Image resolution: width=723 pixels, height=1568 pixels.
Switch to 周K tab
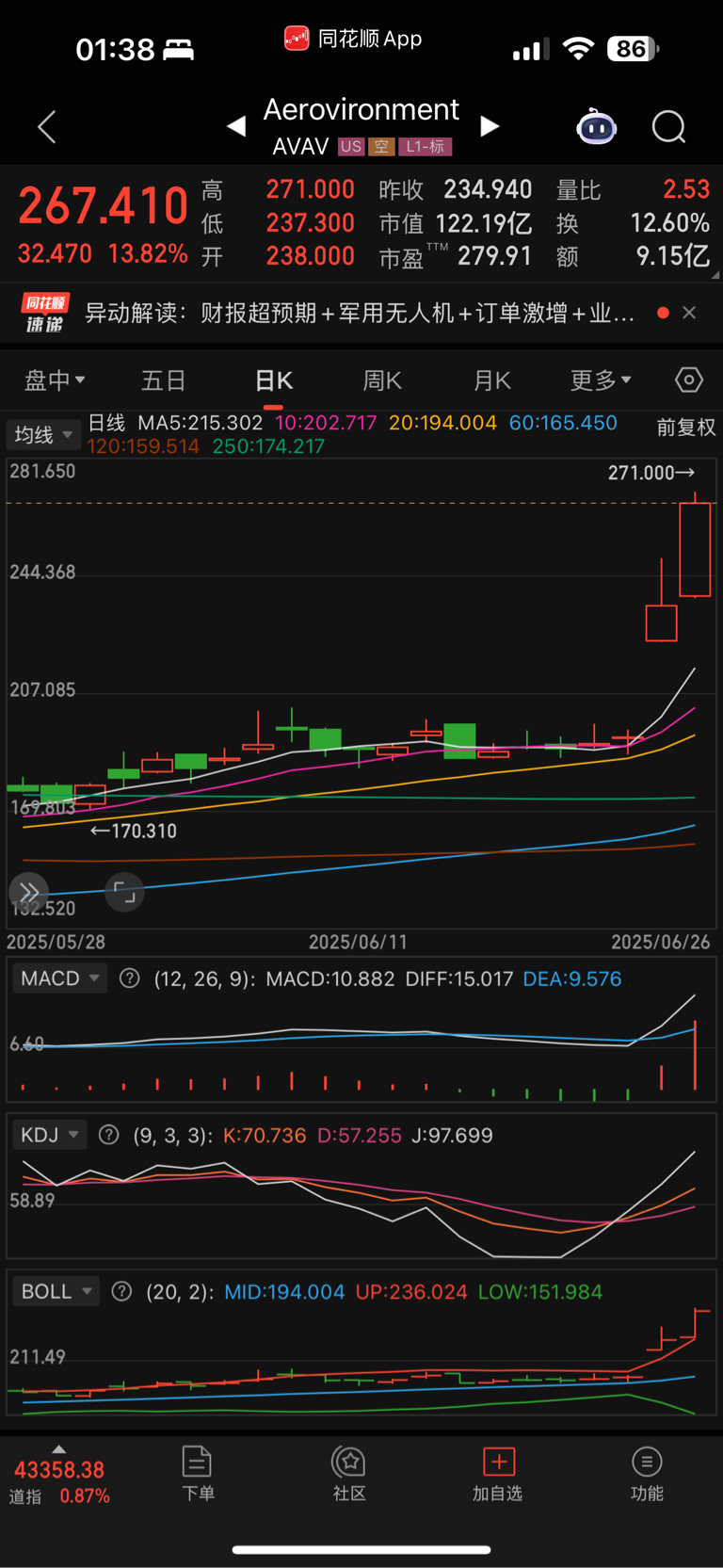click(x=382, y=380)
